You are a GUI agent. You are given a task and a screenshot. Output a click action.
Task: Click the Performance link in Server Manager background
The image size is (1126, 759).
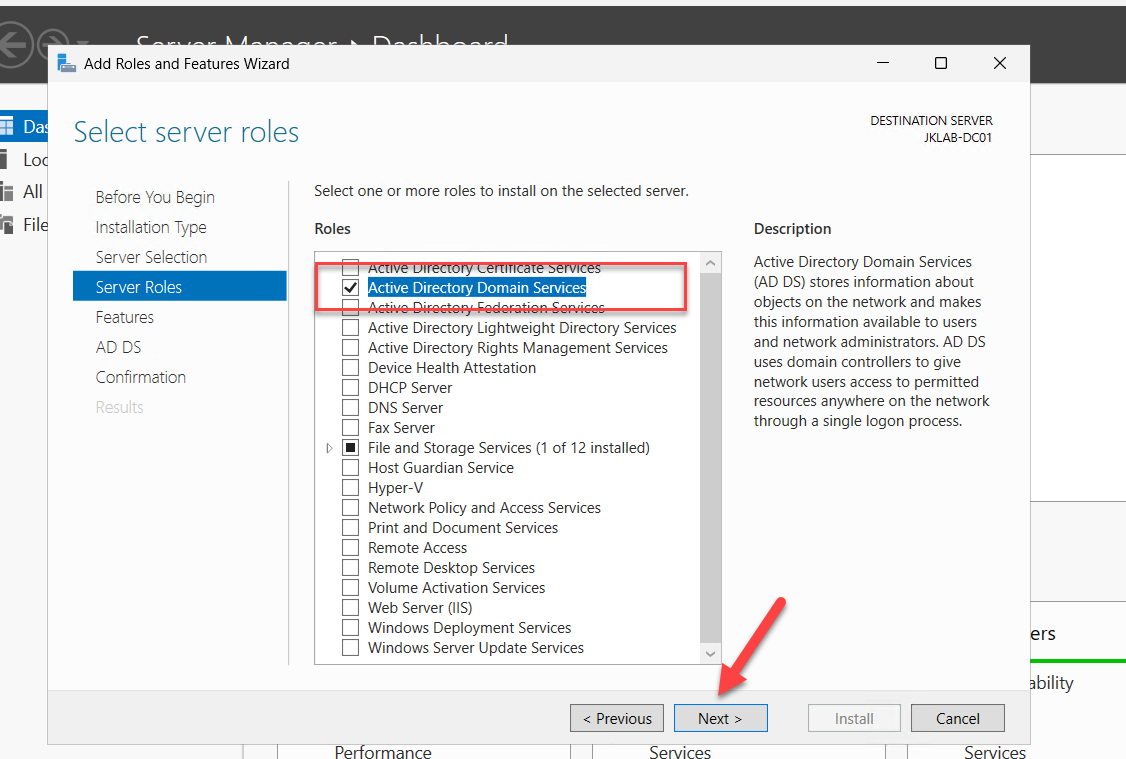pos(383,752)
